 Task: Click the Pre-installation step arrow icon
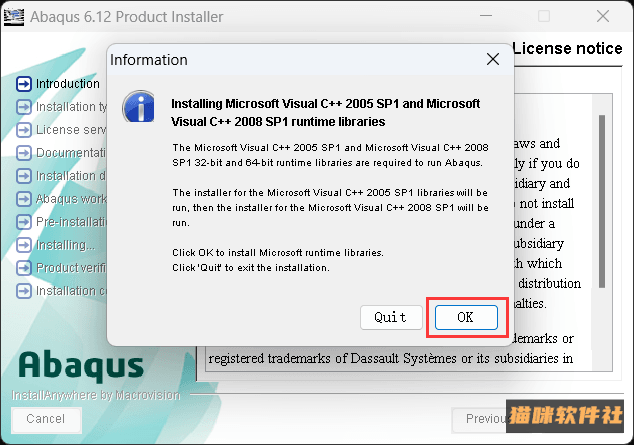click(x=24, y=222)
